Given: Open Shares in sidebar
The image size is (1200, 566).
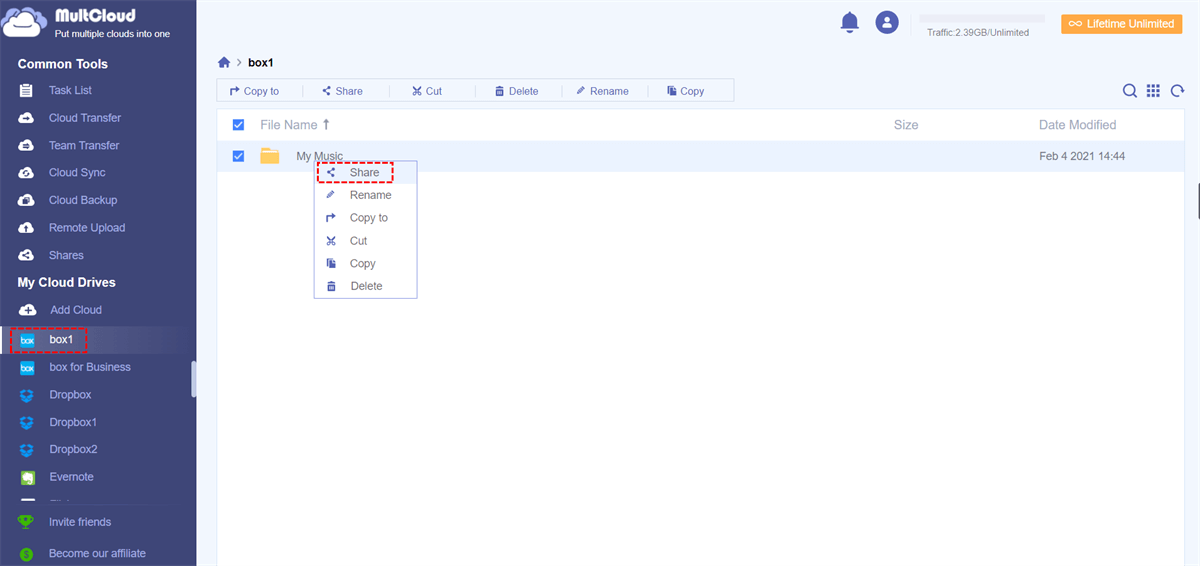Looking at the screenshot, I should (x=66, y=256).
